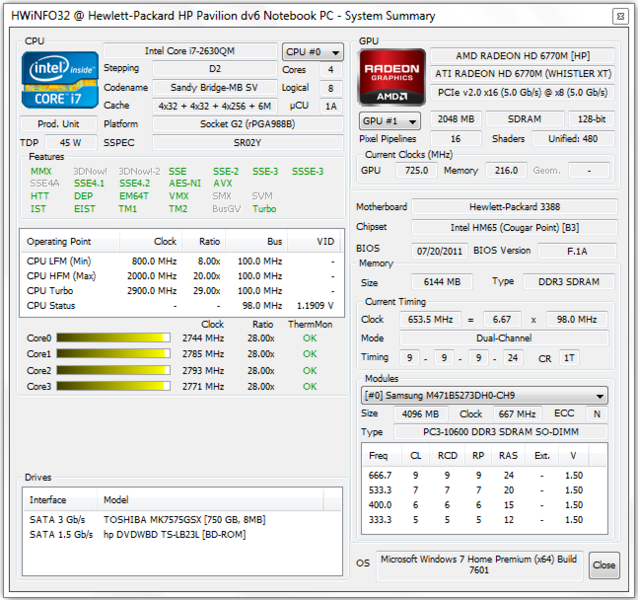Click the Sandy Bridge-MB SV codename field
The height and width of the screenshot is (600, 638).
[214, 87]
